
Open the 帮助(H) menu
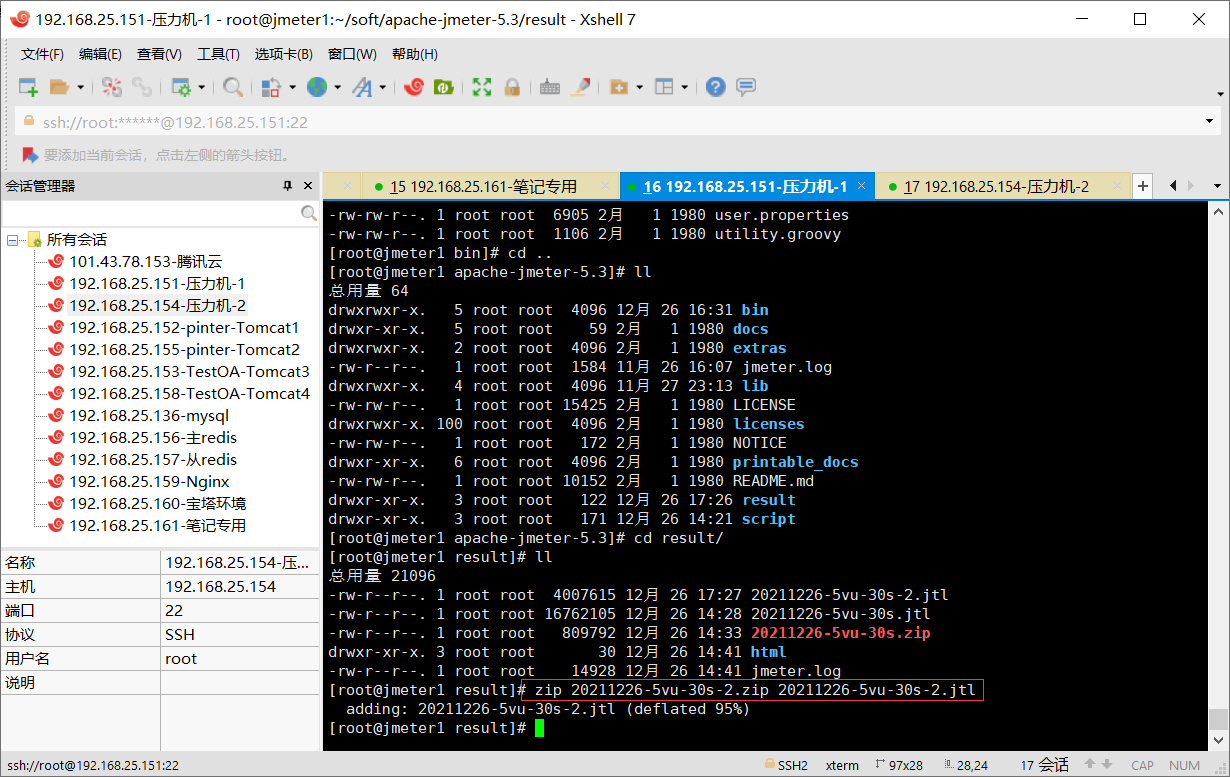tap(414, 54)
